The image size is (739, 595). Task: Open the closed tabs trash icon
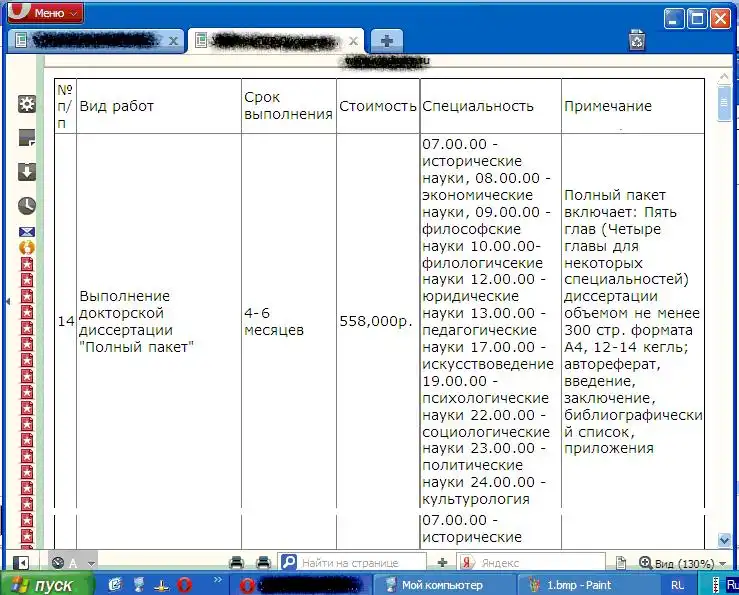coord(637,40)
